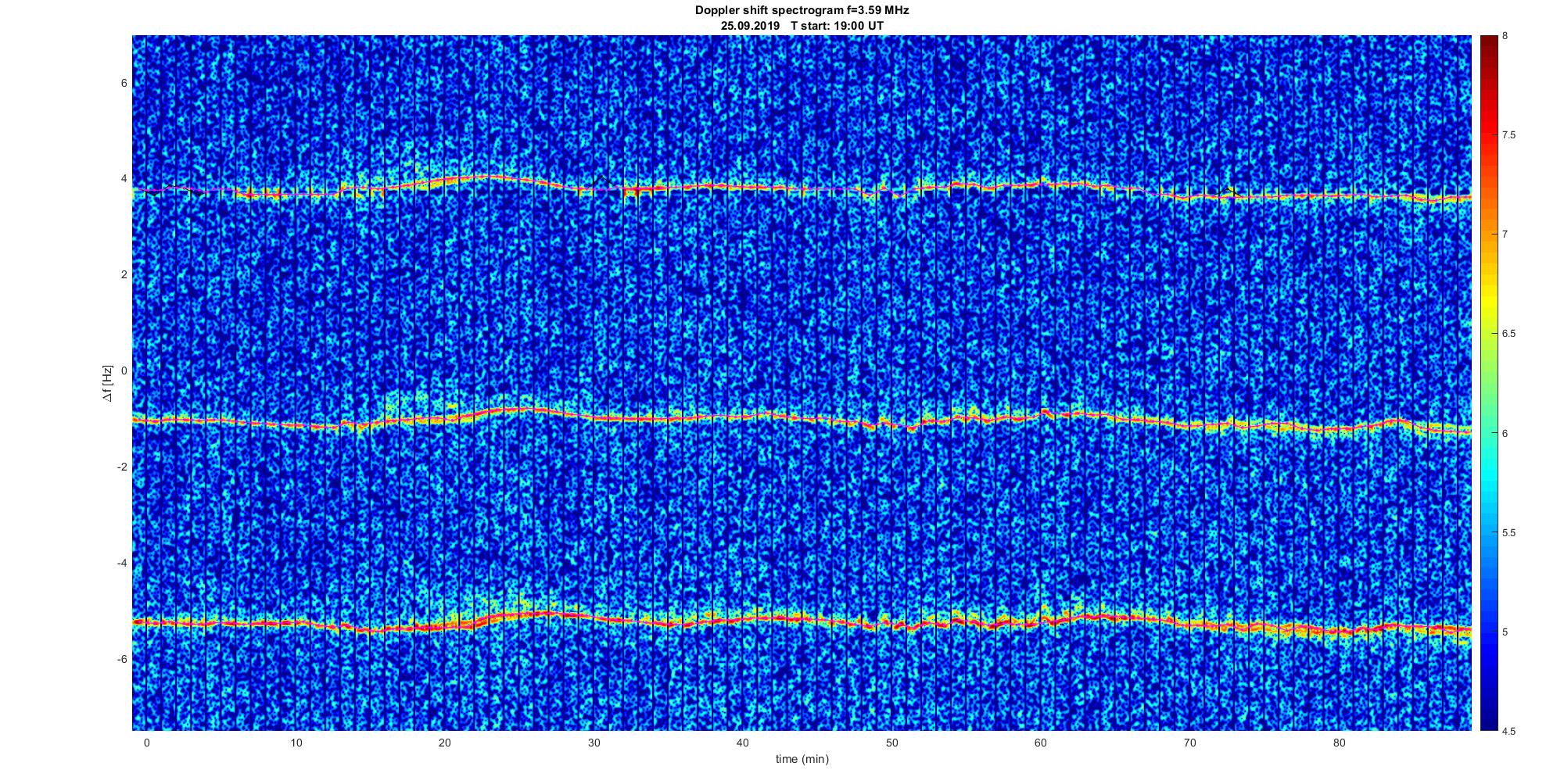Screen dimensions: 1564x784
Task: Click the x-axis tick label '60'
Action: tap(1041, 743)
